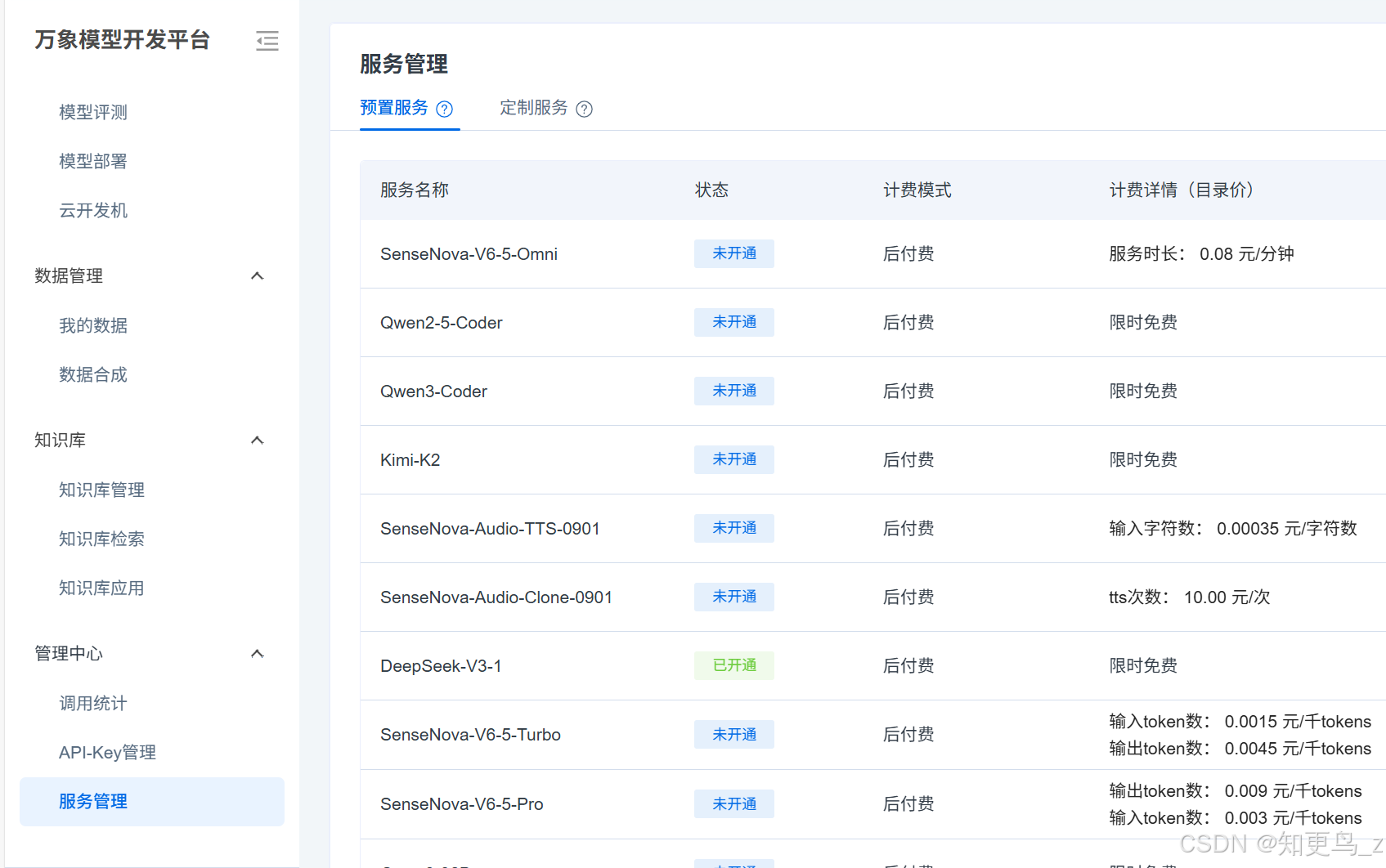Collapse the 知识库 section chevron

click(x=257, y=441)
